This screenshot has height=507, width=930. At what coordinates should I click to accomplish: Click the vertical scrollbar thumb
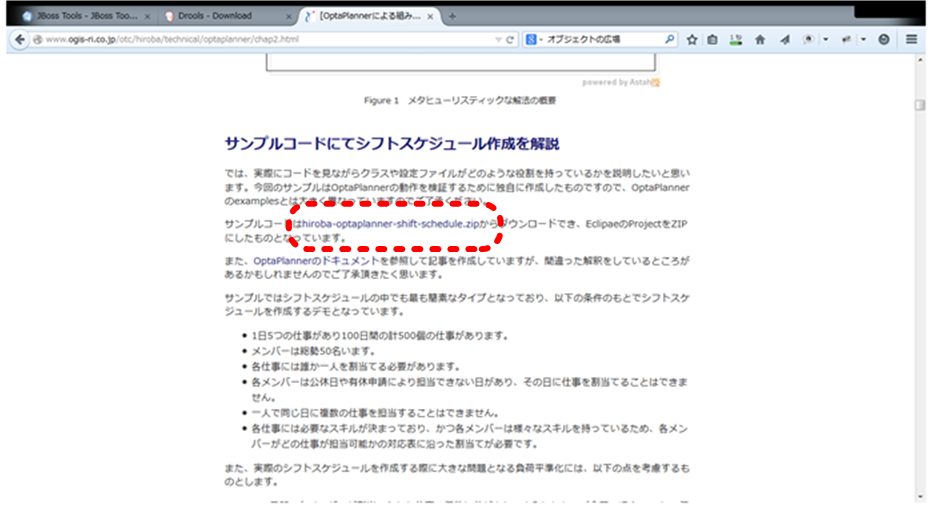(920, 105)
